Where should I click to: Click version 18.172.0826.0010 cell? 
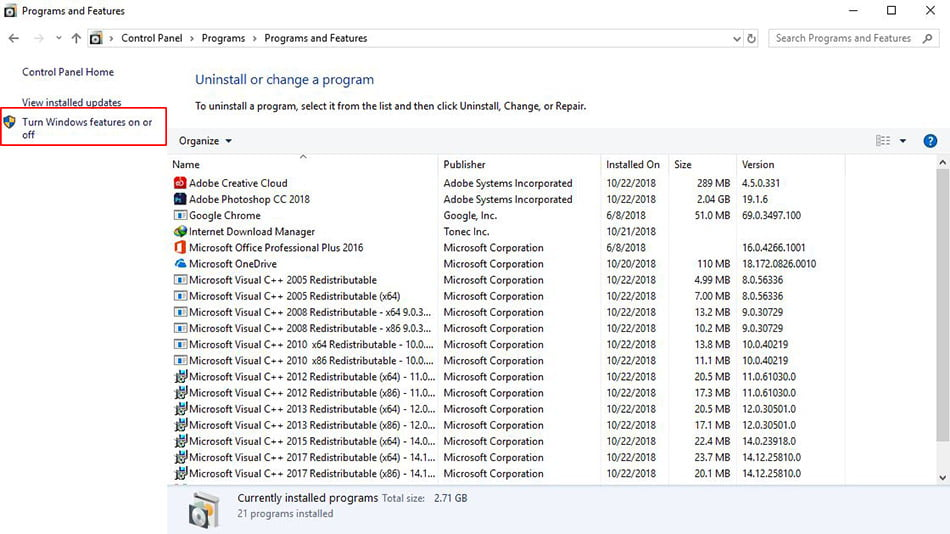coord(779,264)
